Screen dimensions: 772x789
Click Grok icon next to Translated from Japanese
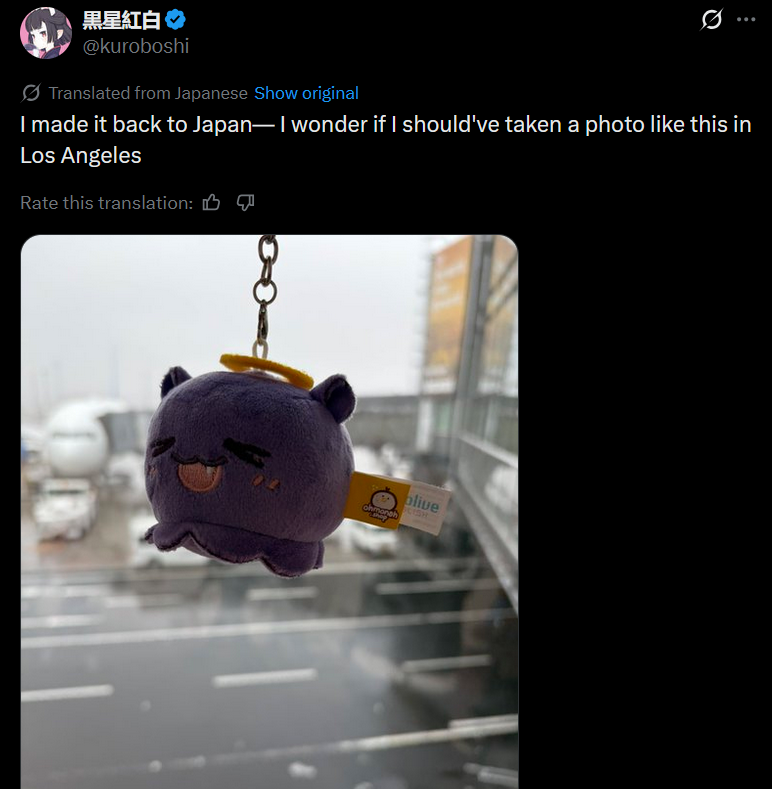31,93
